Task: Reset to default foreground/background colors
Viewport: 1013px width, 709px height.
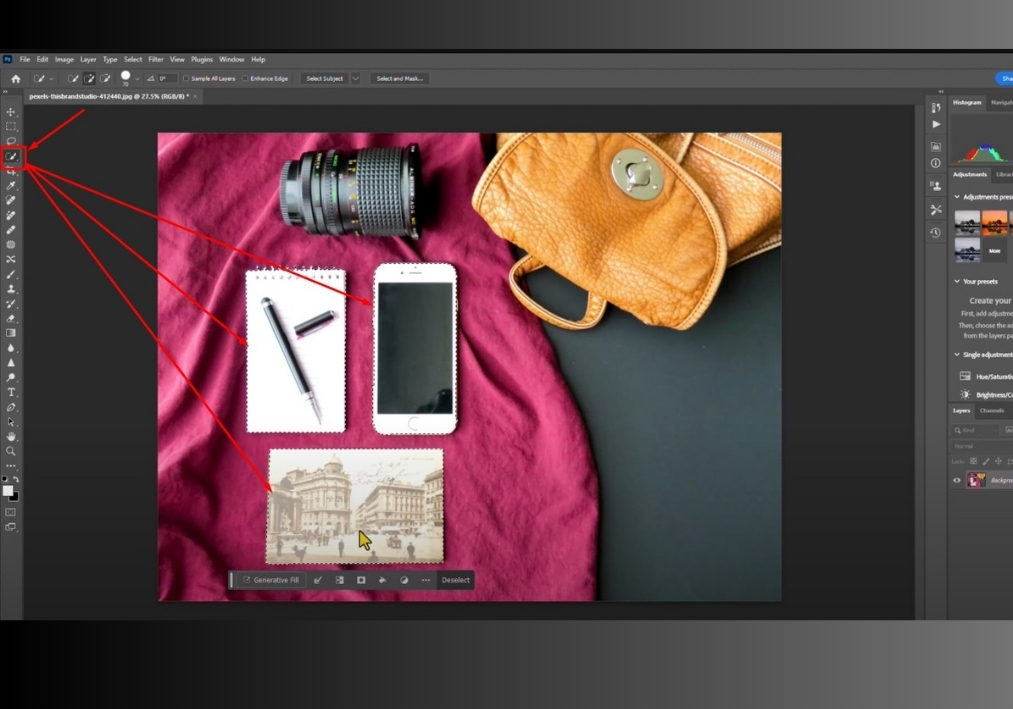Action: coord(5,480)
